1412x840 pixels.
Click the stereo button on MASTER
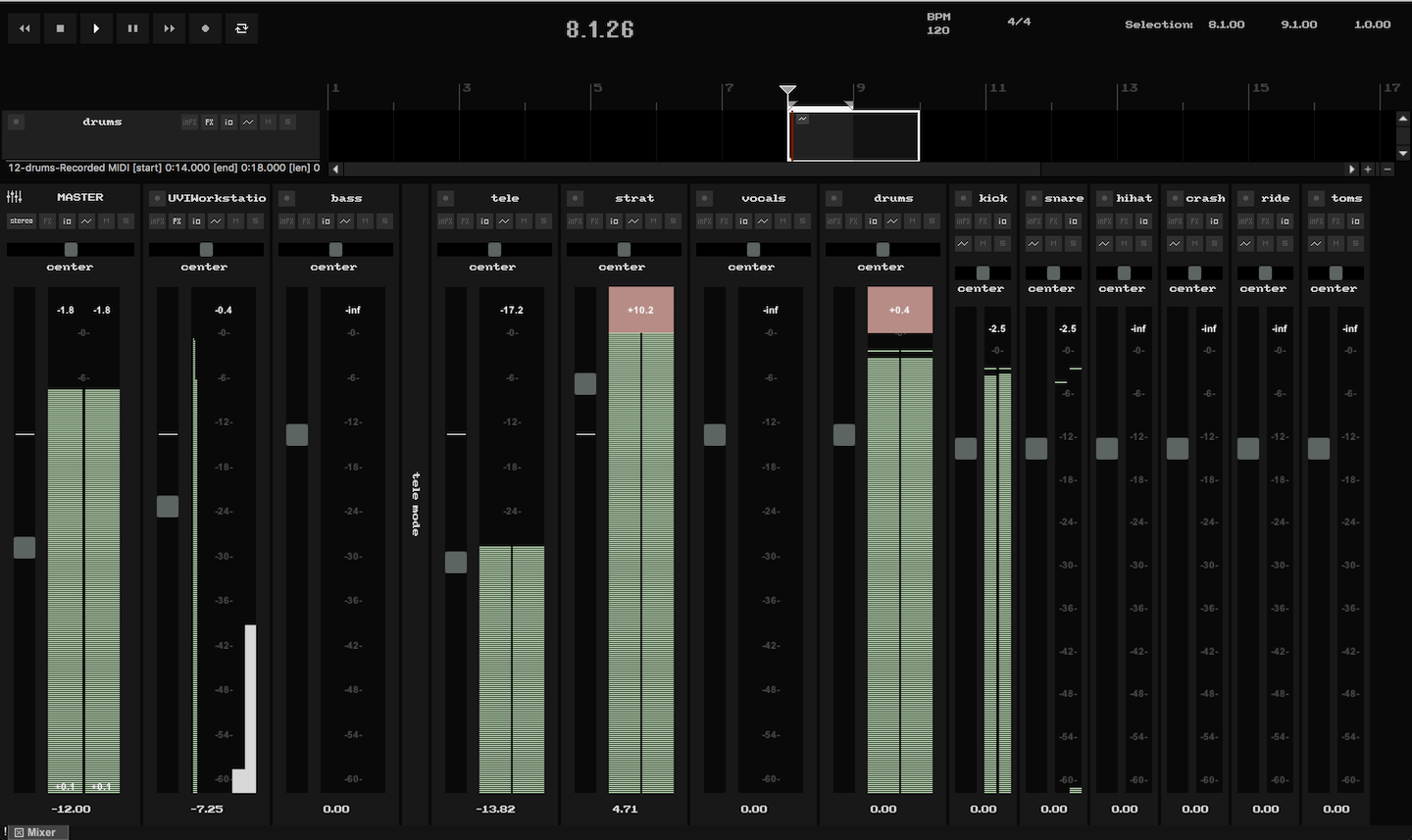pyautogui.click(x=22, y=222)
